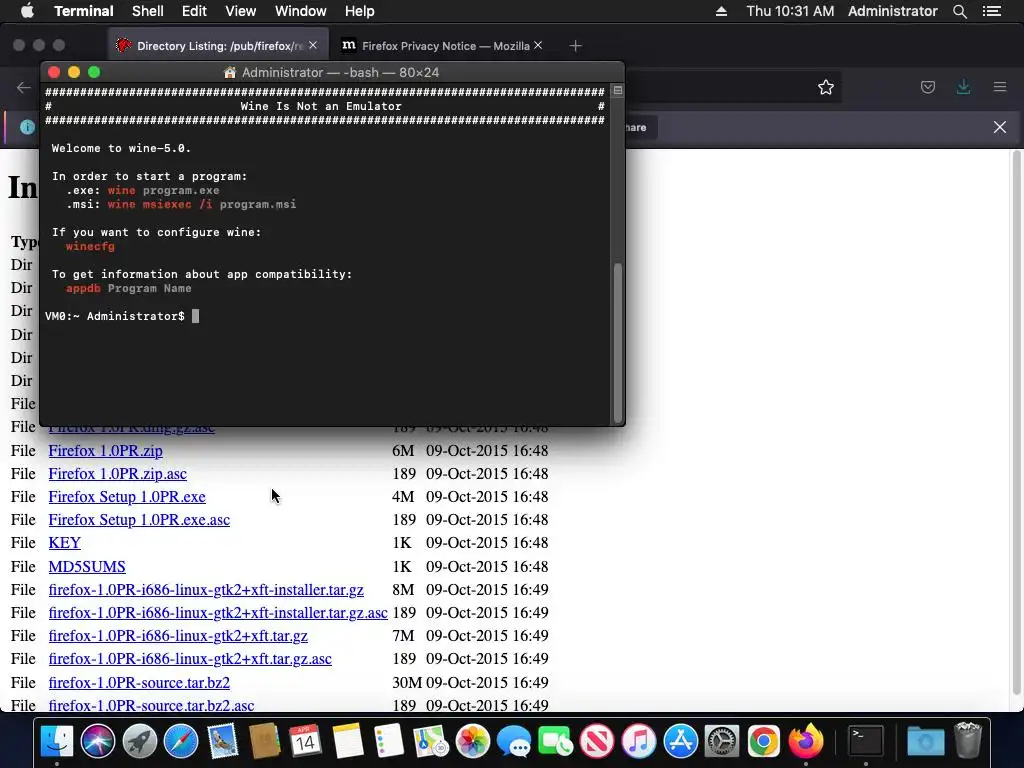Open the Apple menu
This screenshot has height=768, width=1024.
27,11
